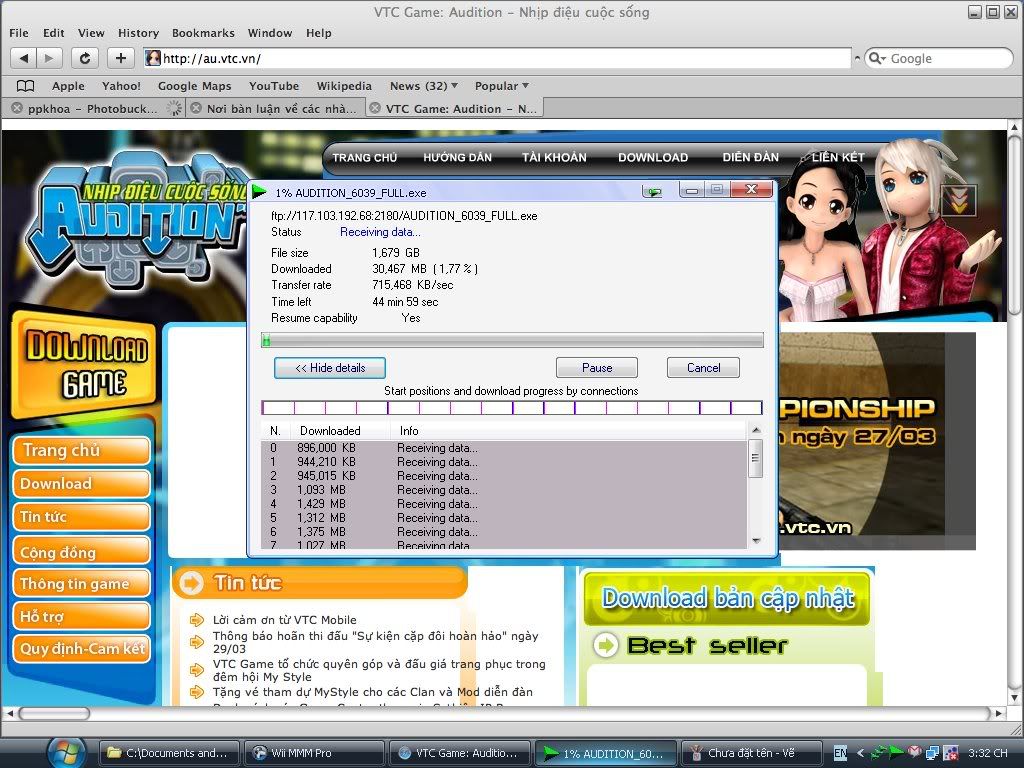The height and width of the screenshot is (768, 1024).
Task: Open the Edit menu
Action: pyautogui.click(x=54, y=33)
